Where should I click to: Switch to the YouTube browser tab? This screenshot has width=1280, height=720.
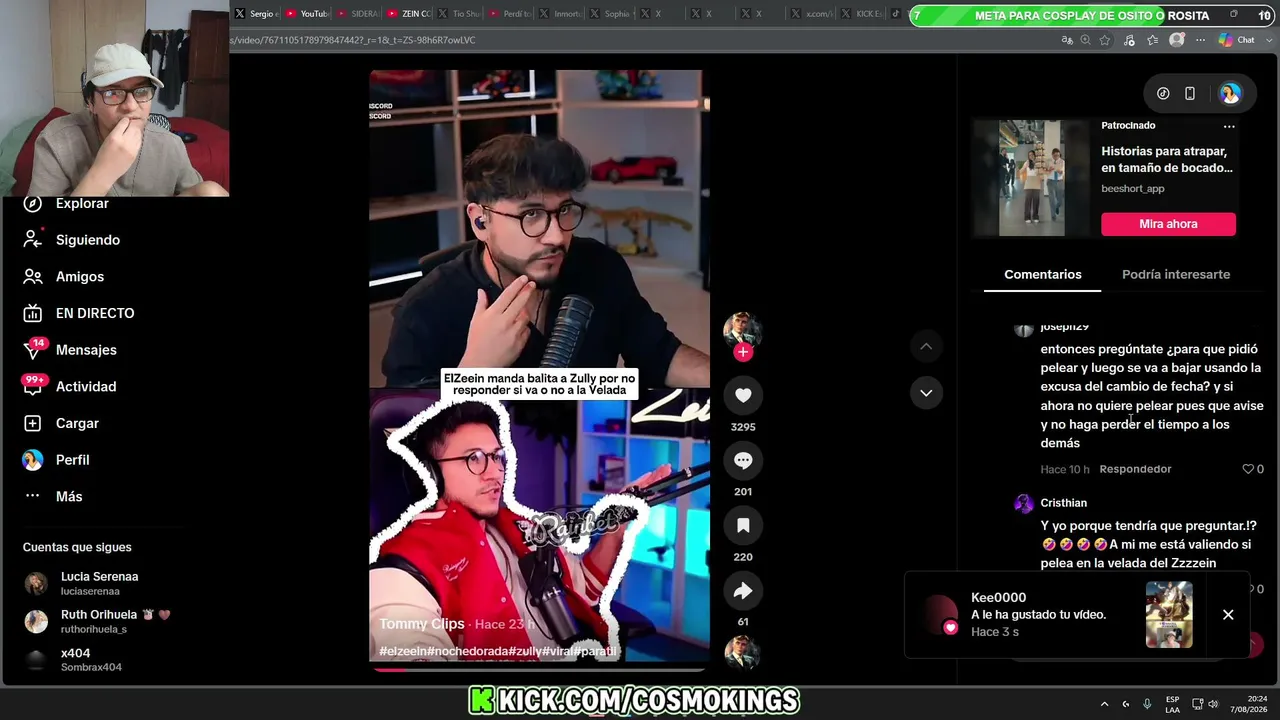tap(307, 14)
